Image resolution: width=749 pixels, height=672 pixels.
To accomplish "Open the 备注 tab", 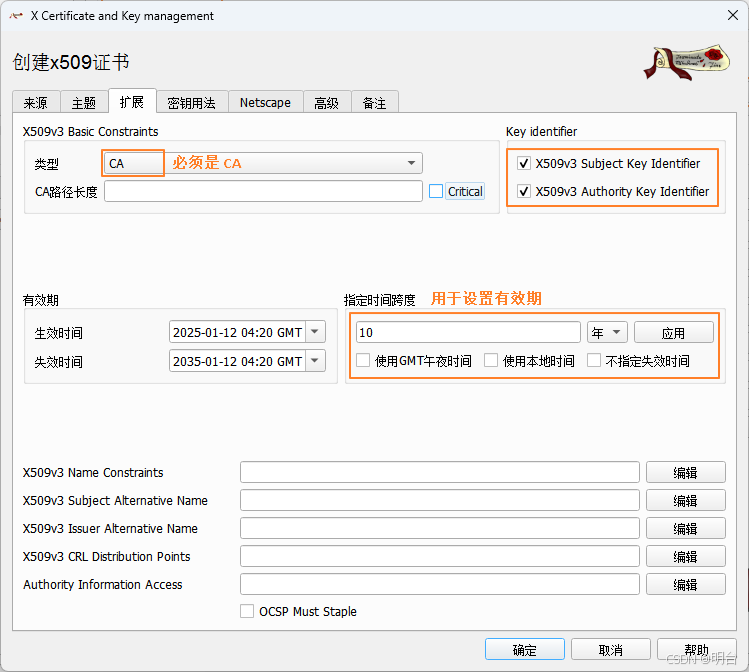I will coord(375,102).
